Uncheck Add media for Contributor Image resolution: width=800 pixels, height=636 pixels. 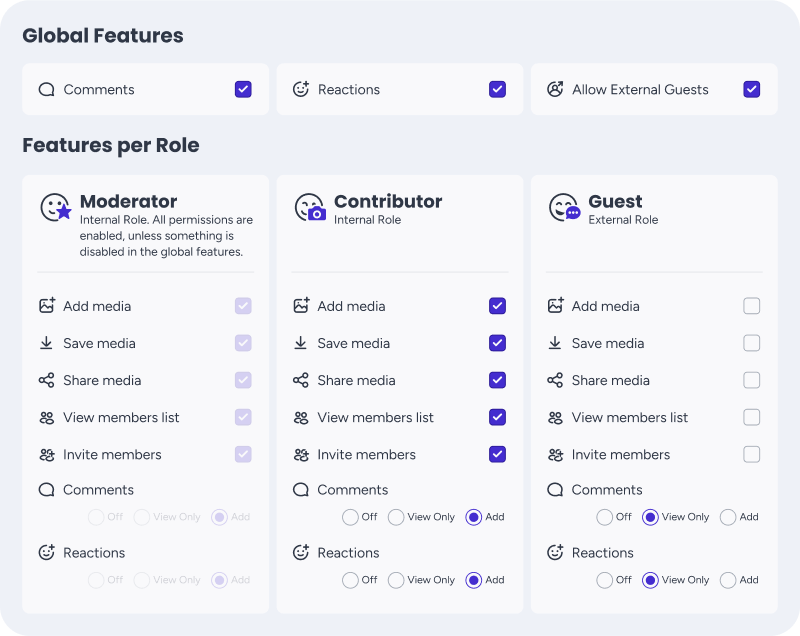497,306
